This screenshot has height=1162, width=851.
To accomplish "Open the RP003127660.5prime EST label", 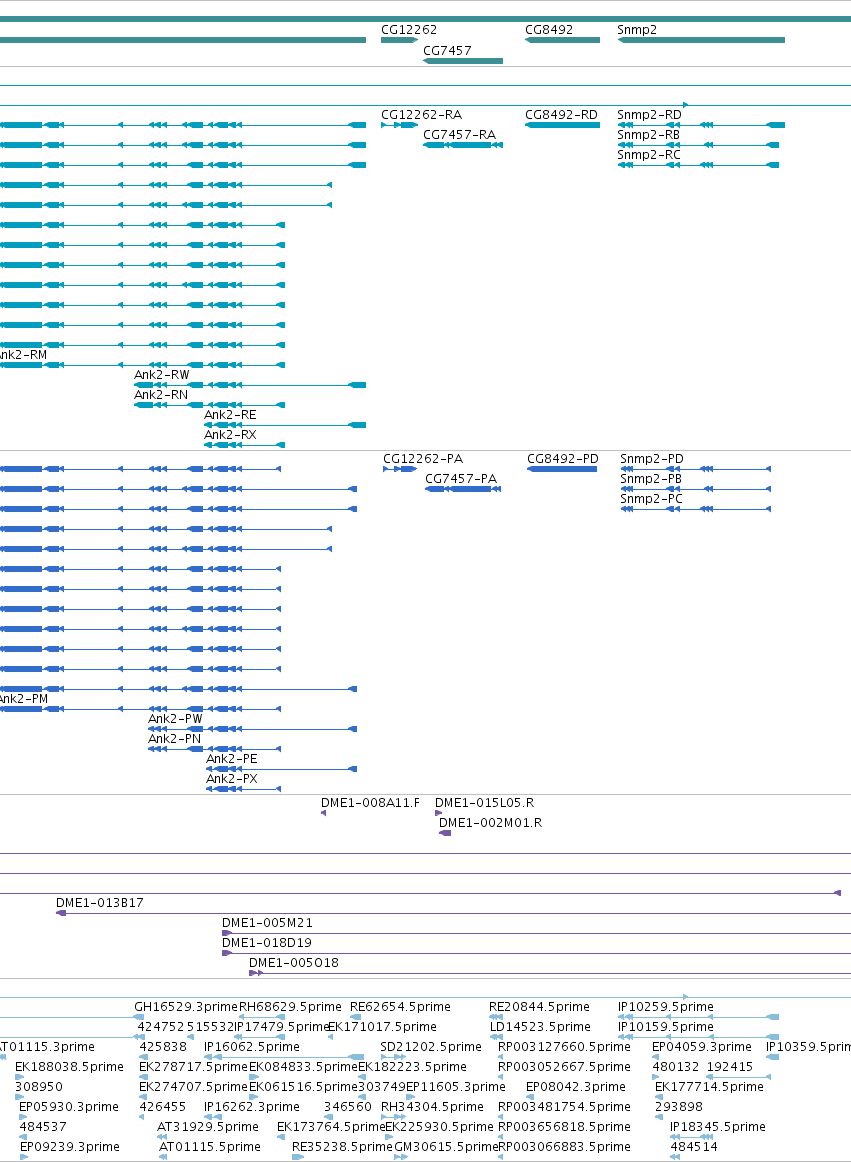I will pos(564,1046).
